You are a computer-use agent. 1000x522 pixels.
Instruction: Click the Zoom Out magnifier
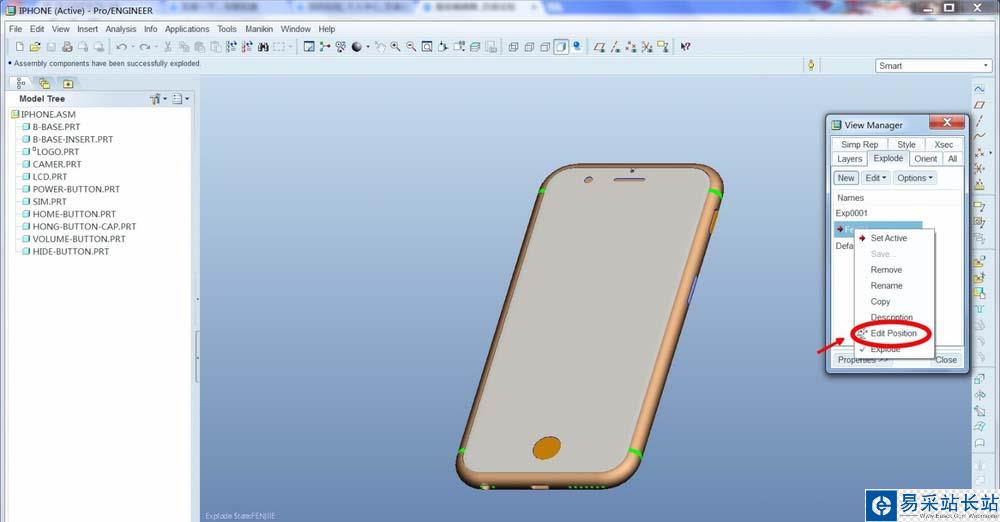click(x=411, y=47)
